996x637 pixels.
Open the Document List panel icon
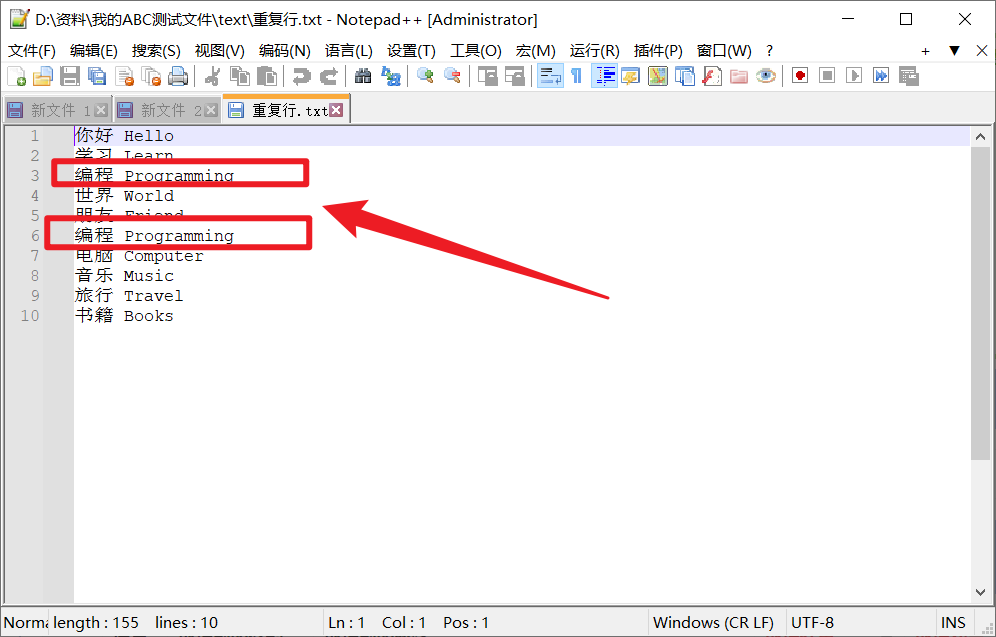[x=685, y=76]
